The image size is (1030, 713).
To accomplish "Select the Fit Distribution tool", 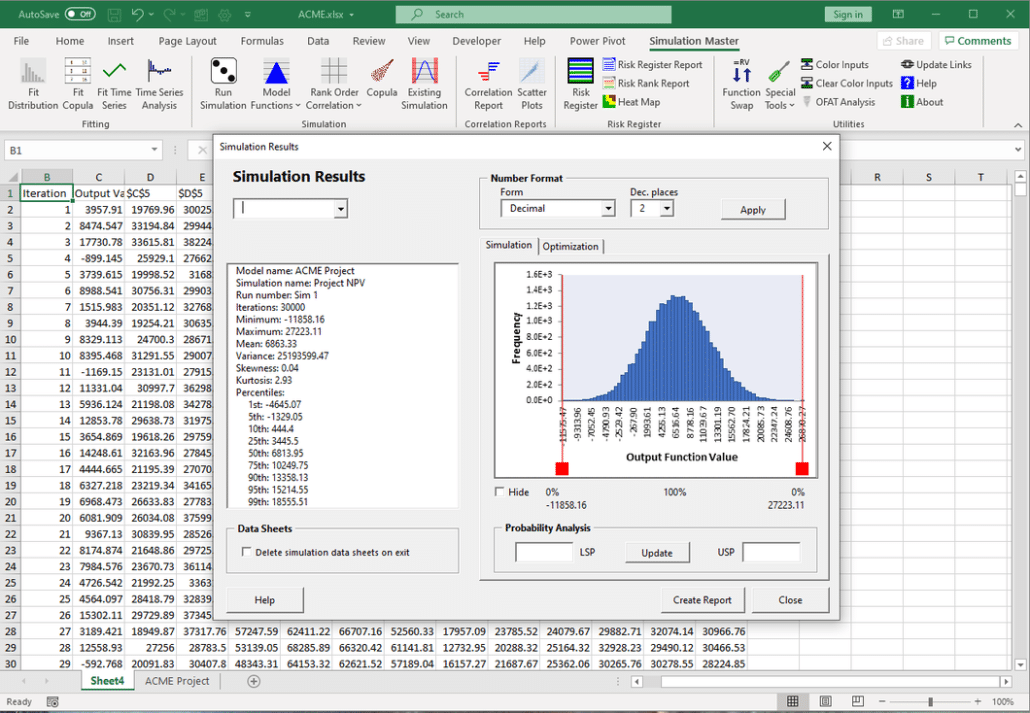I will 33,83.
